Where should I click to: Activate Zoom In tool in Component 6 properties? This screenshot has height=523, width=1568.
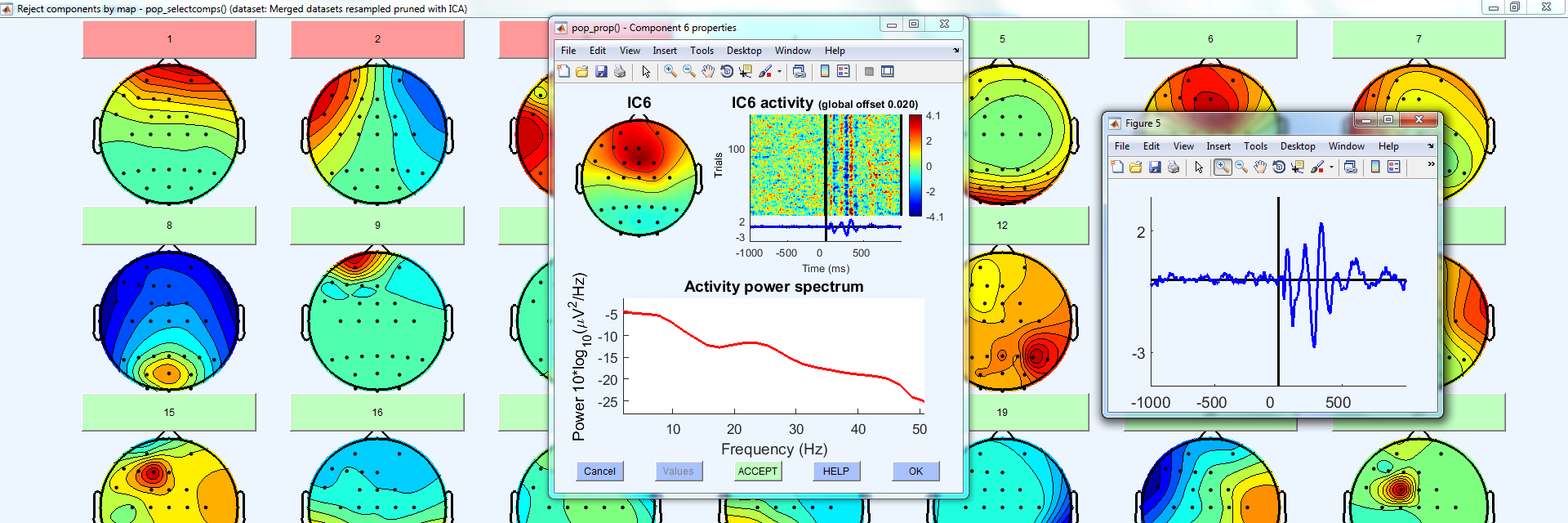[x=670, y=72]
